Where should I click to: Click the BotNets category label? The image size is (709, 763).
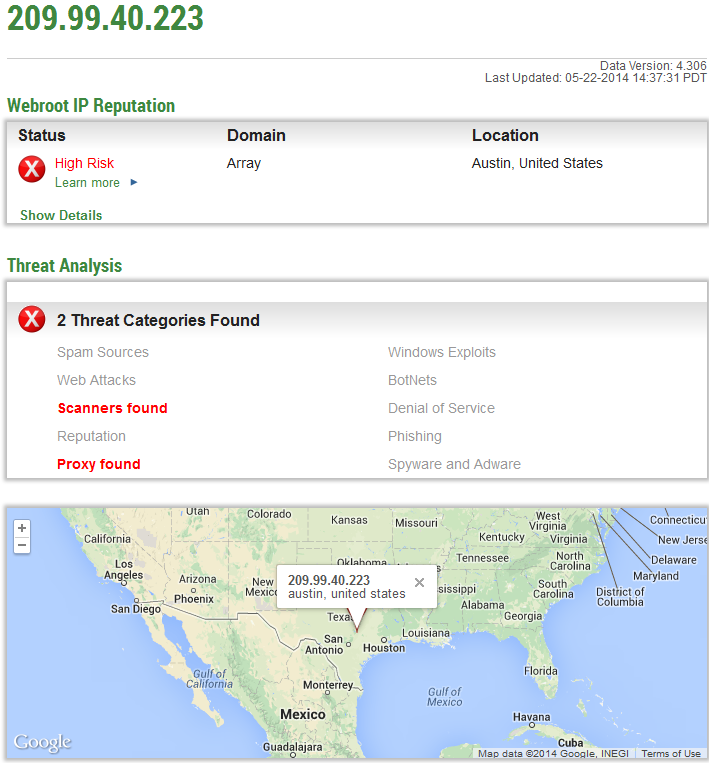412,380
